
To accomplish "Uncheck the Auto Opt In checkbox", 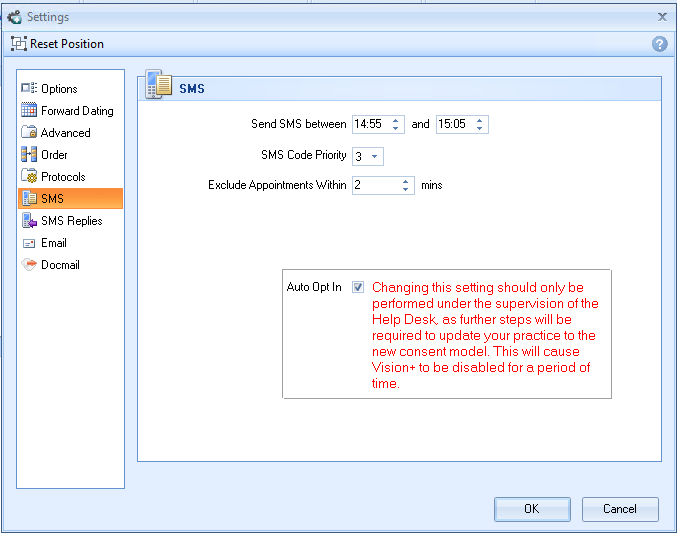I will tap(358, 287).
